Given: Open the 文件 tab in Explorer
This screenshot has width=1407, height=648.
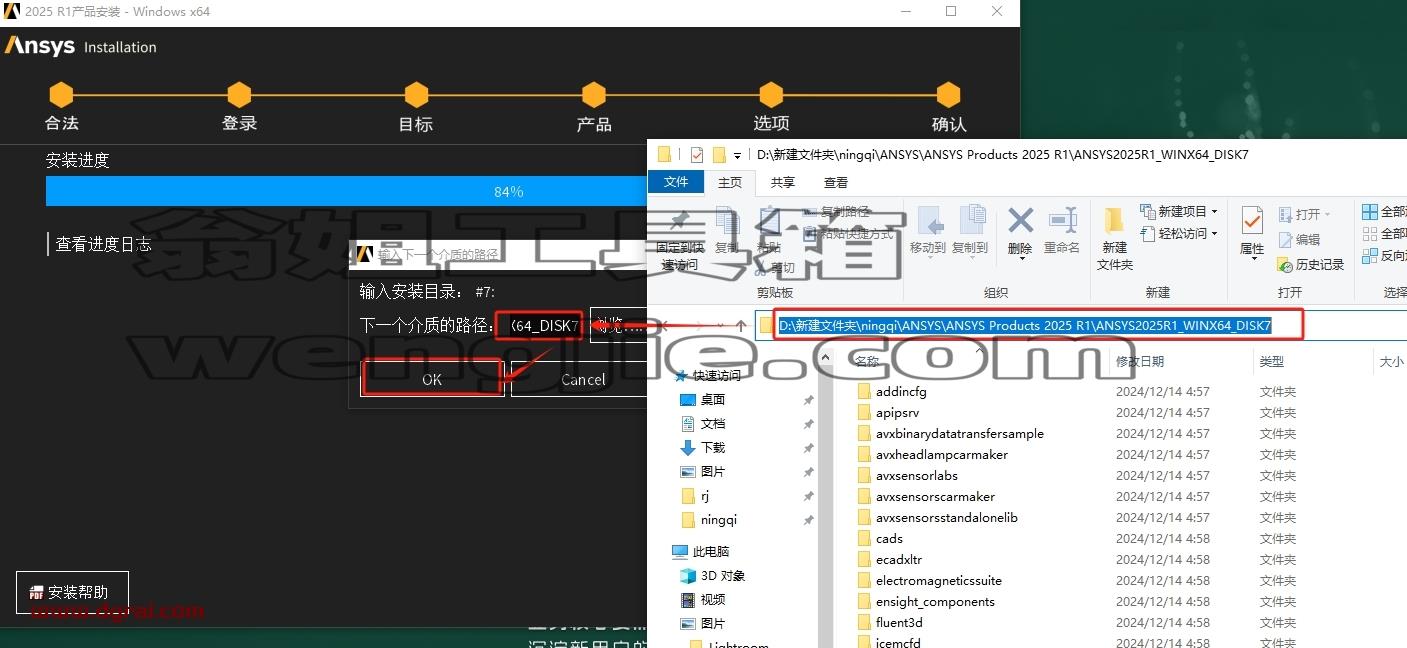Looking at the screenshot, I should [x=677, y=182].
